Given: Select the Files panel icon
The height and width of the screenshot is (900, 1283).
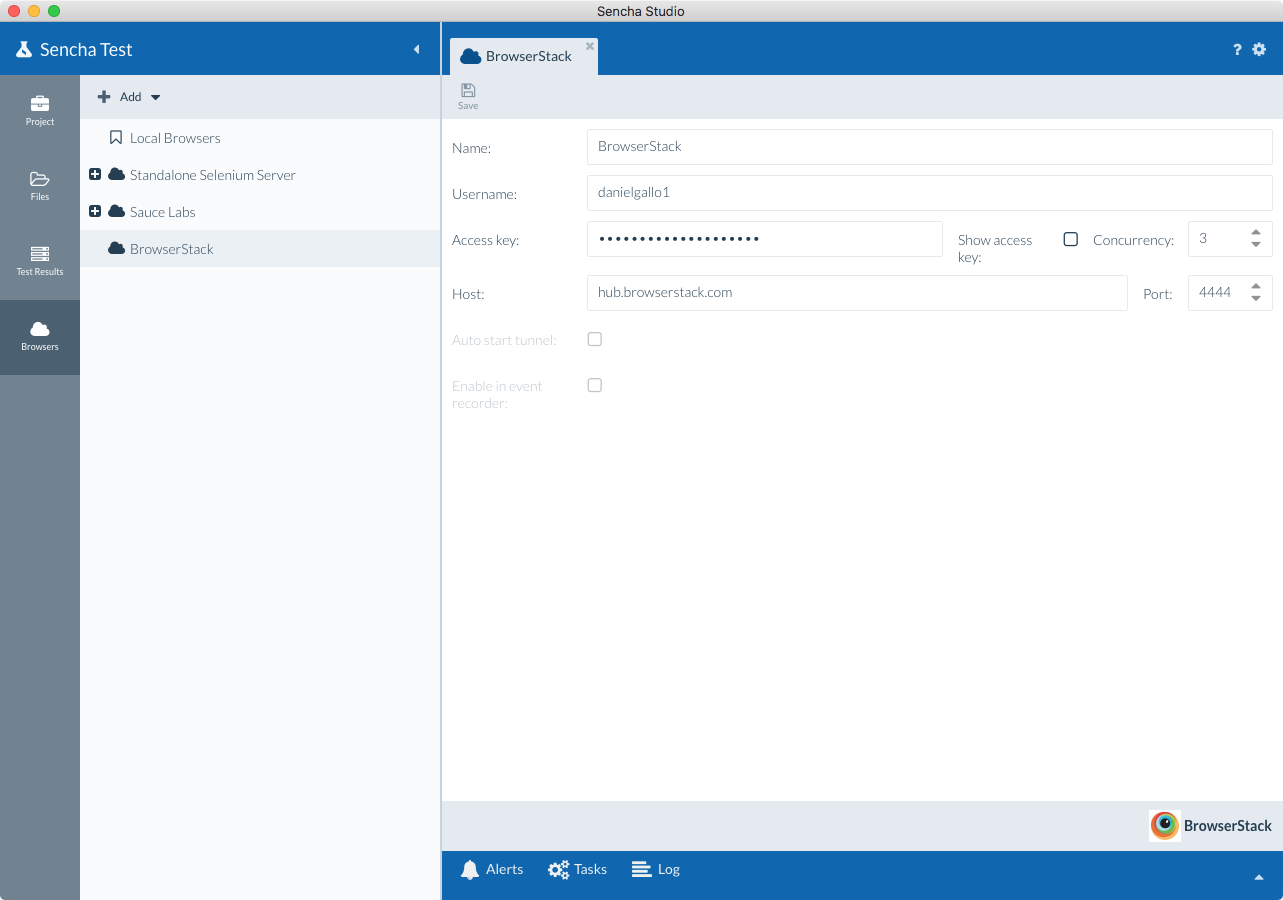Looking at the screenshot, I should click(x=39, y=185).
